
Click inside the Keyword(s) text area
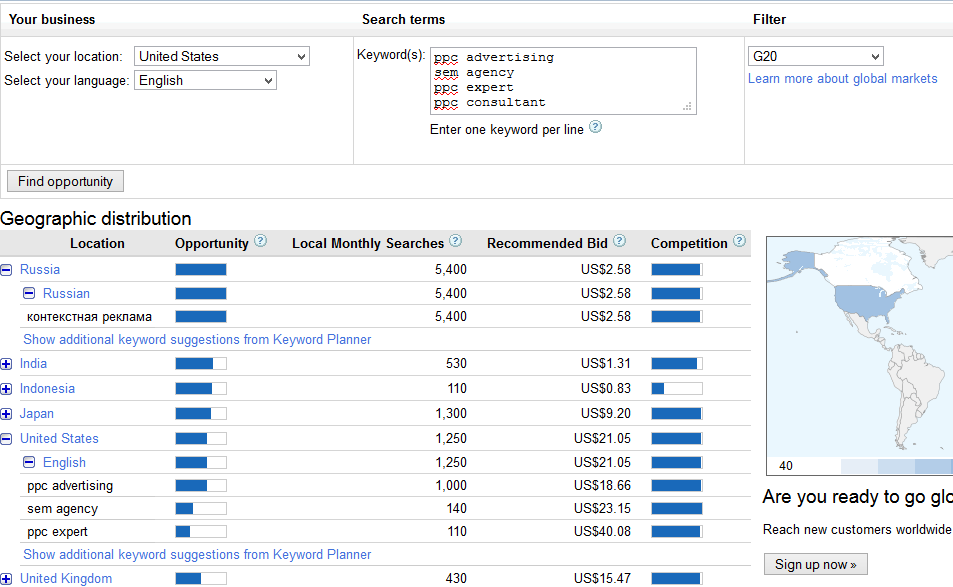click(x=563, y=80)
